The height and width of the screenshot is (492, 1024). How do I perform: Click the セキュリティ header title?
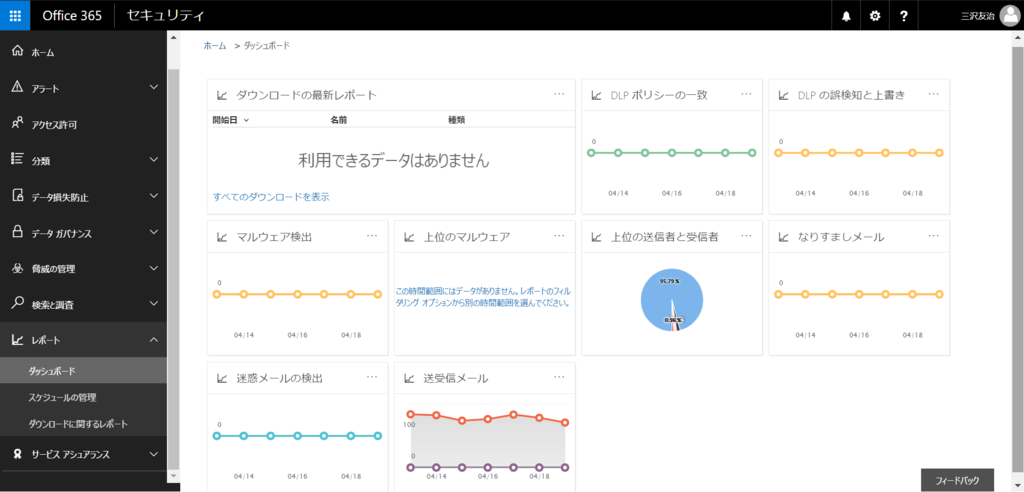tap(165, 16)
